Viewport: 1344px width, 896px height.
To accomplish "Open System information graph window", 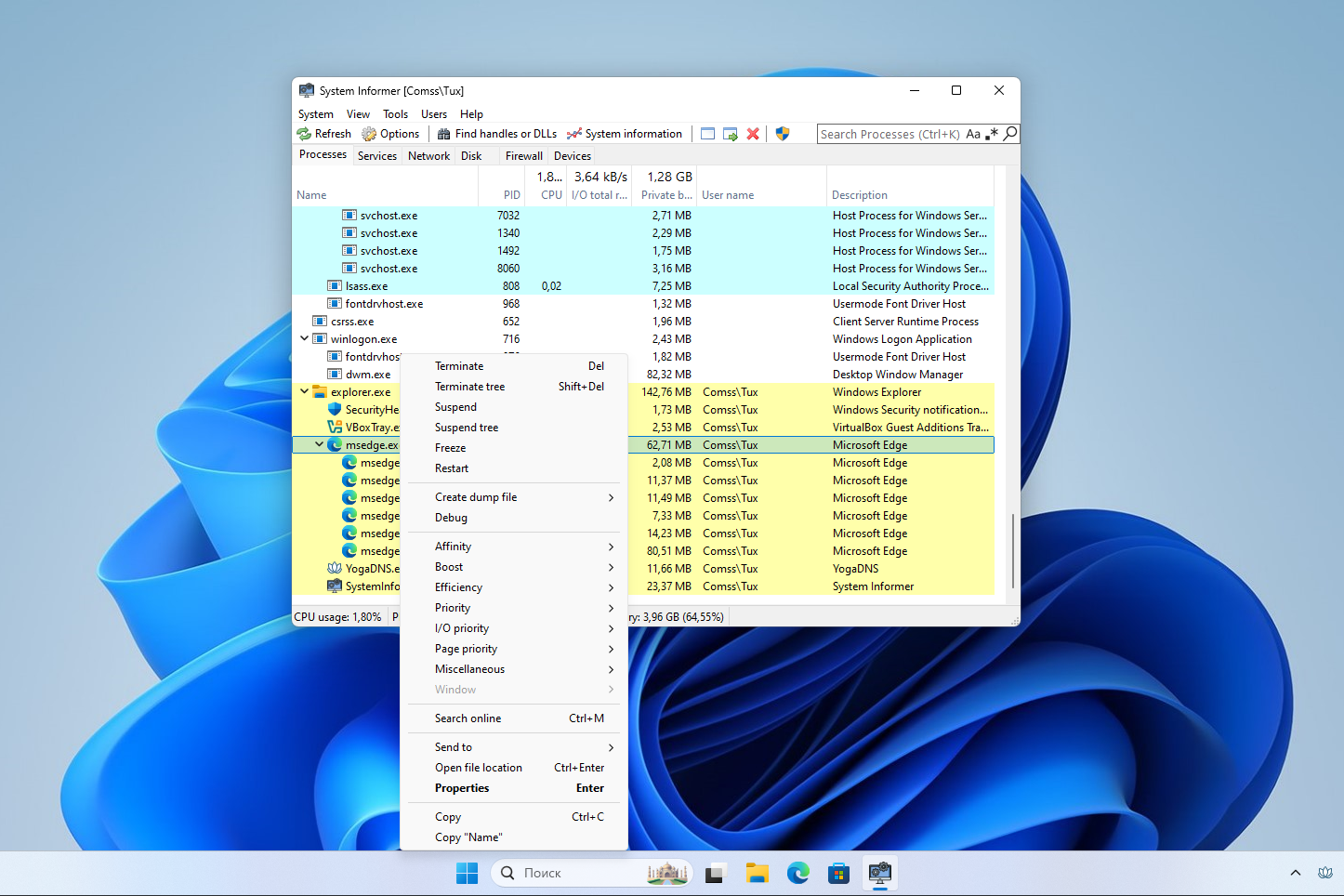I will tap(625, 134).
